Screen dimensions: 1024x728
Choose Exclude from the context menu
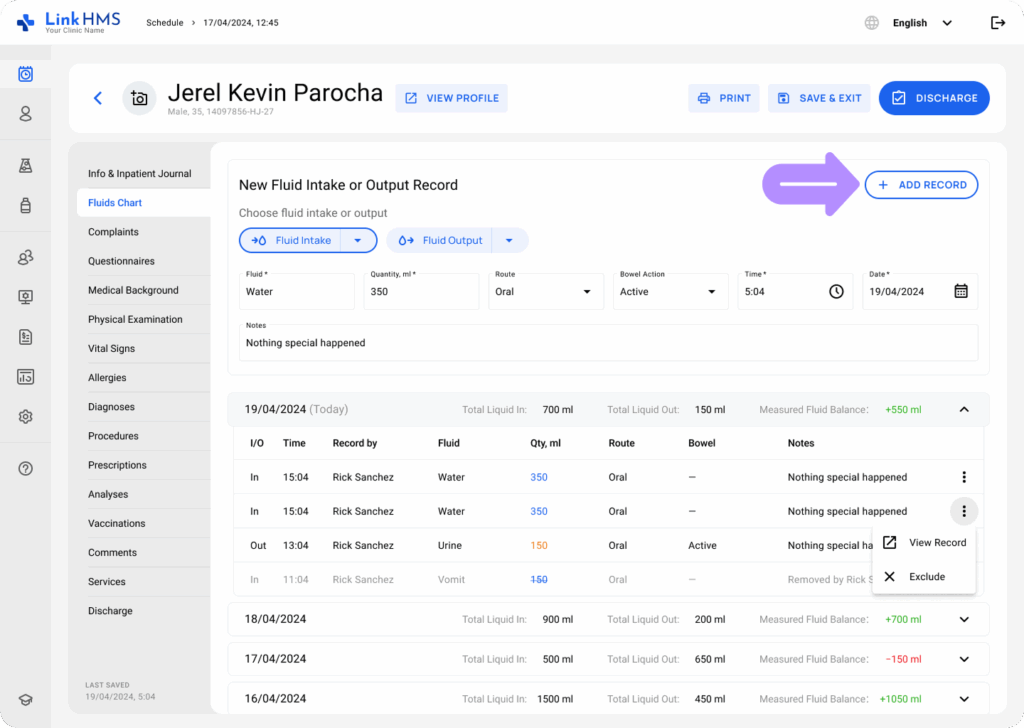(x=925, y=577)
